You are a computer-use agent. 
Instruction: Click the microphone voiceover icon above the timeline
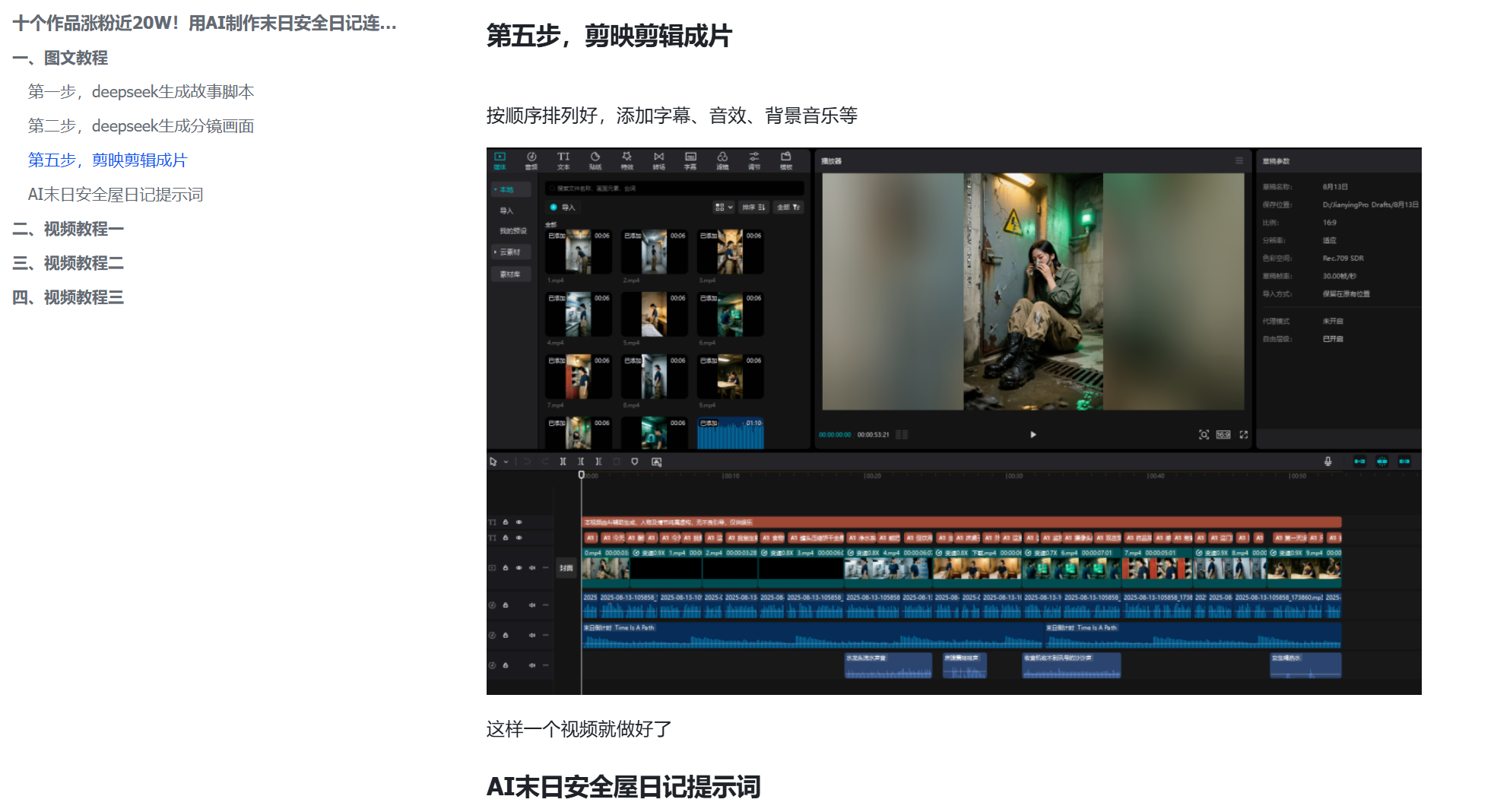point(1328,461)
